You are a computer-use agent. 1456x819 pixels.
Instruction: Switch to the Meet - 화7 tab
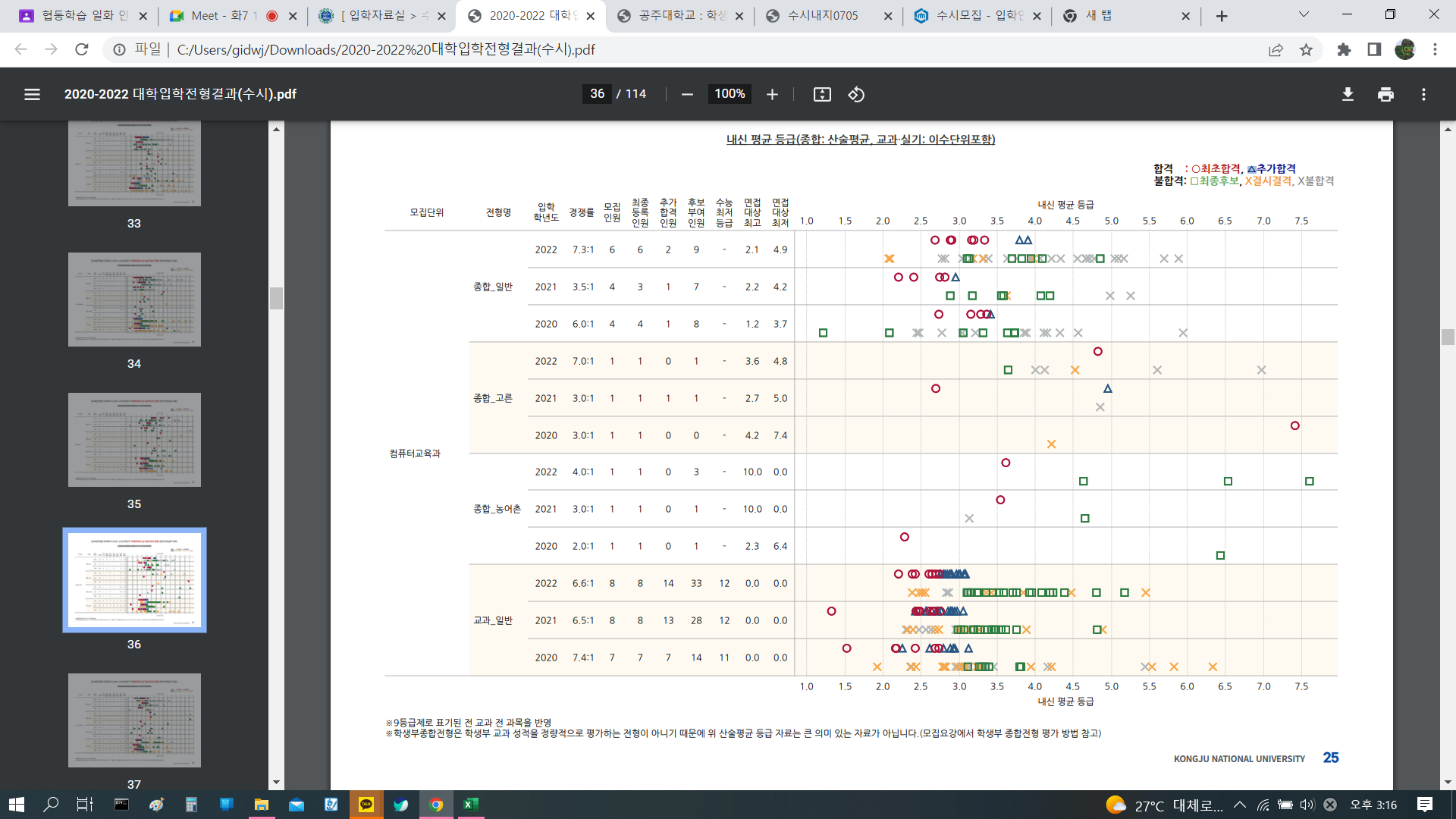(x=220, y=15)
